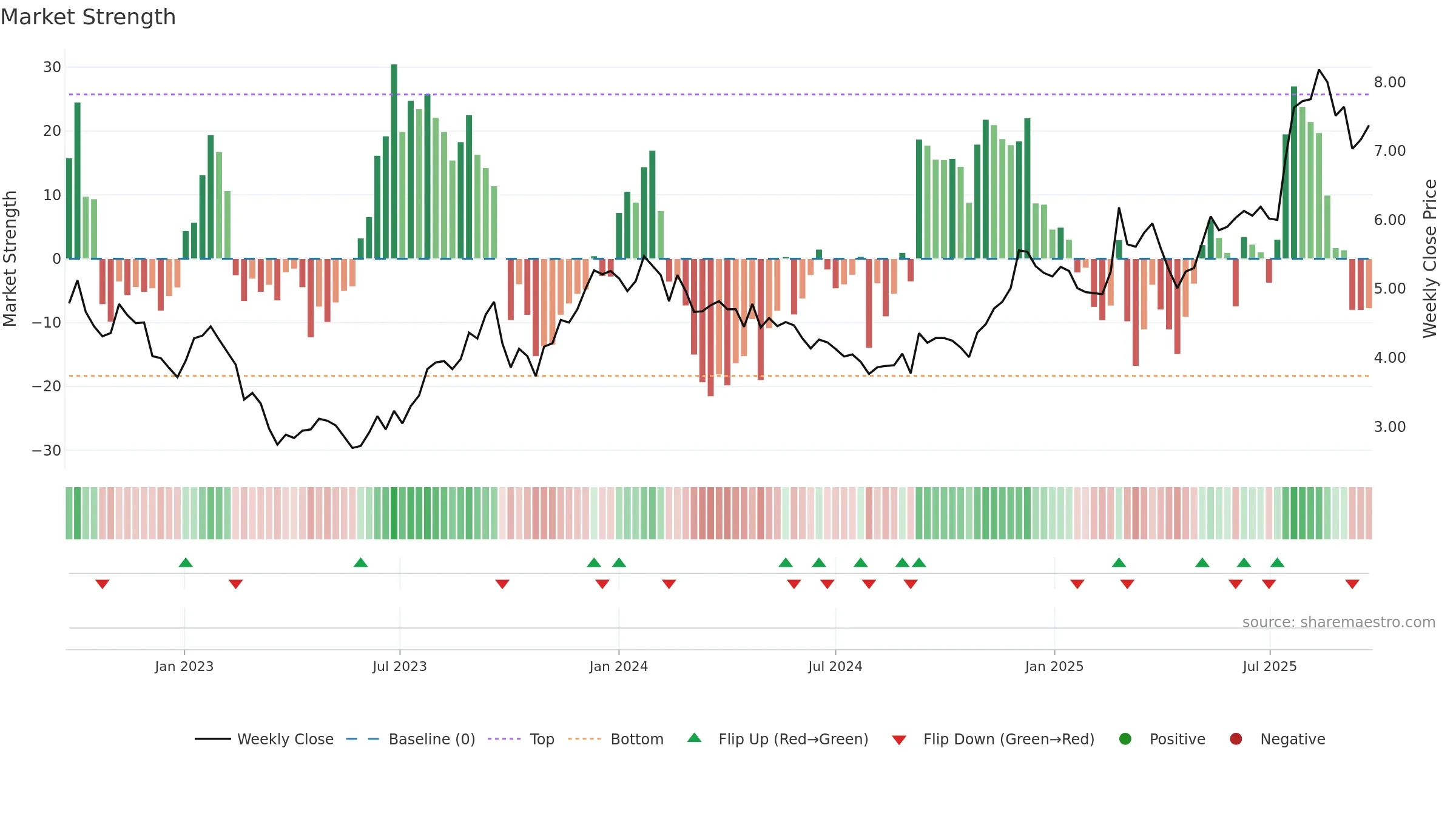Click the green Positive legend dot
The height and width of the screenshot is (819, 1456).
pyautogui.click(x=1125, y=739)
